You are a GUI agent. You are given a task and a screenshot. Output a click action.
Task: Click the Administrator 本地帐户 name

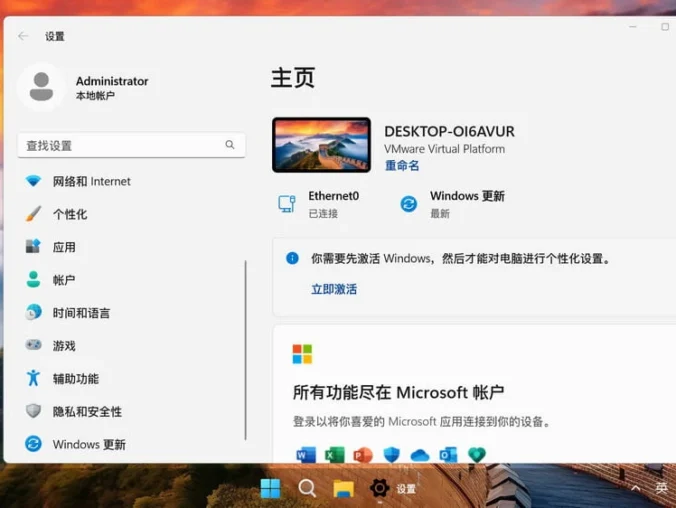(112, 88)
